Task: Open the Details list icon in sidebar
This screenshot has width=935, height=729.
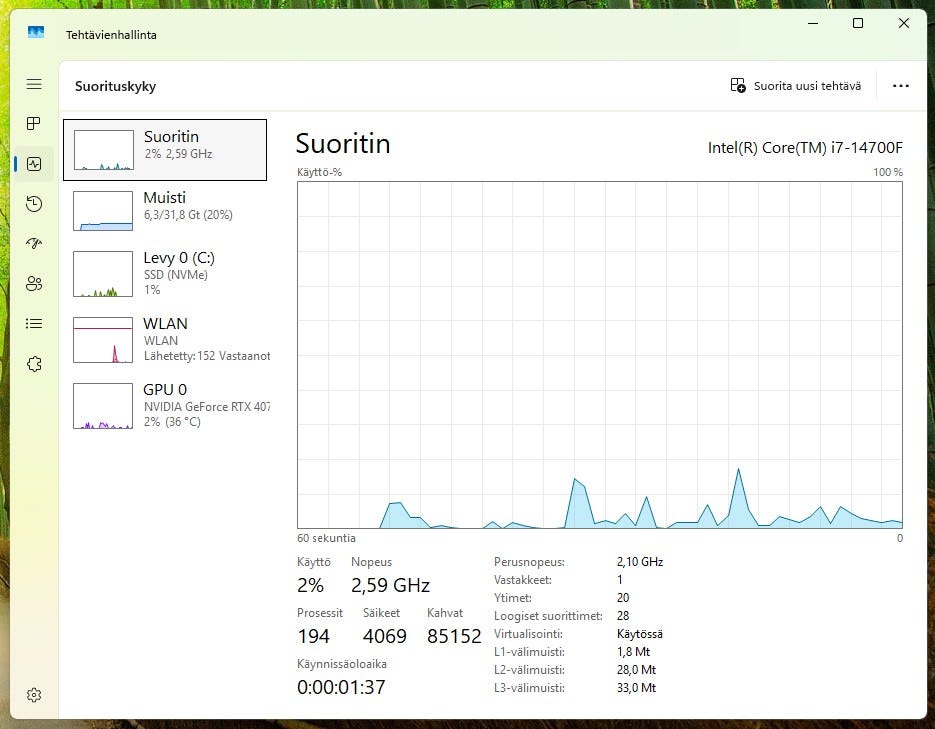Action: 34,323
